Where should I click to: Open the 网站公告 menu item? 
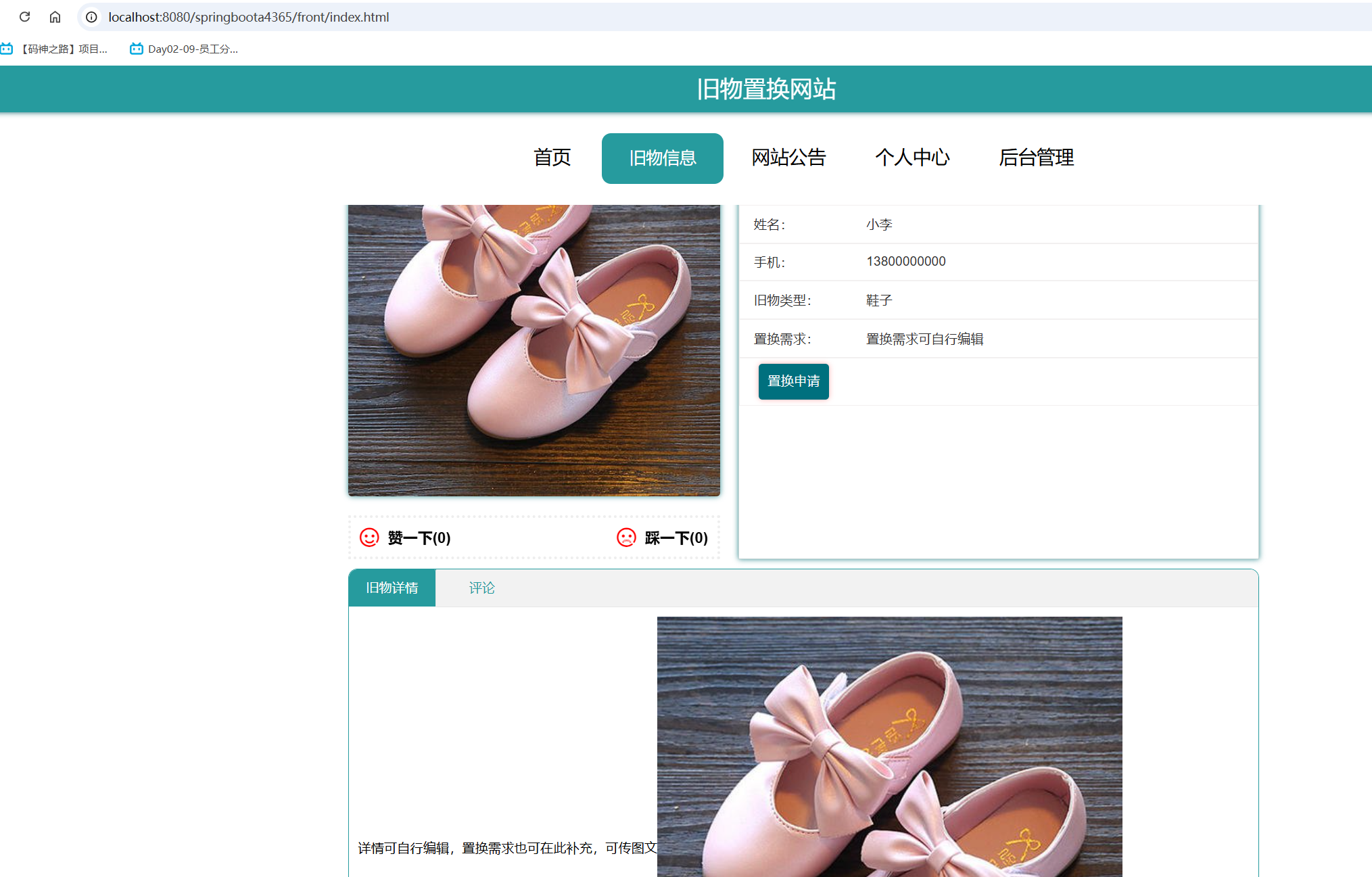788,158
